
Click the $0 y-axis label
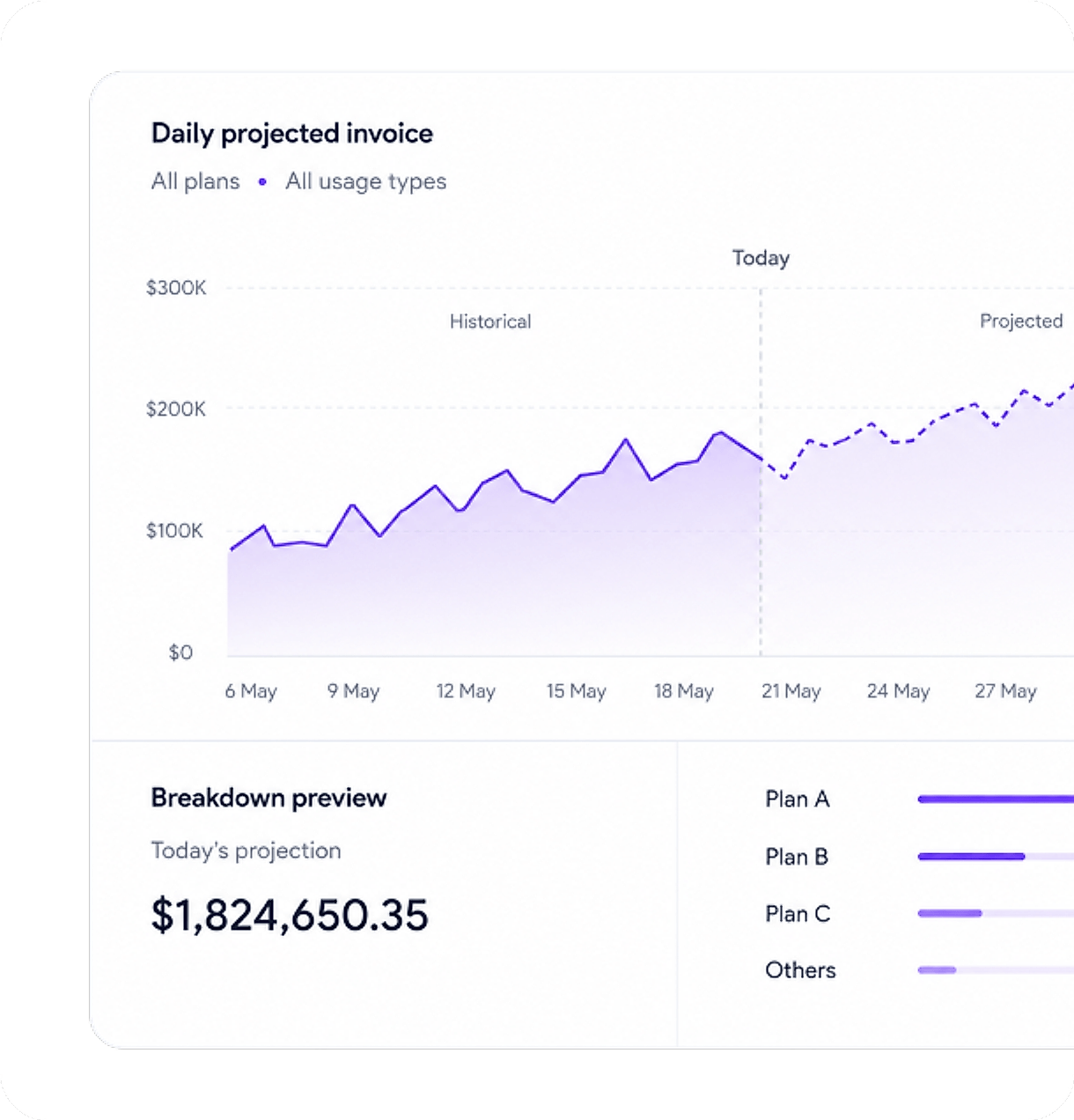[180, 652]
